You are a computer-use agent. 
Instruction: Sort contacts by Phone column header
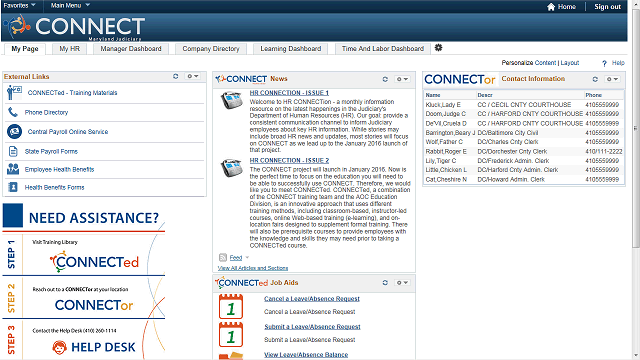(x=593, y=95)
